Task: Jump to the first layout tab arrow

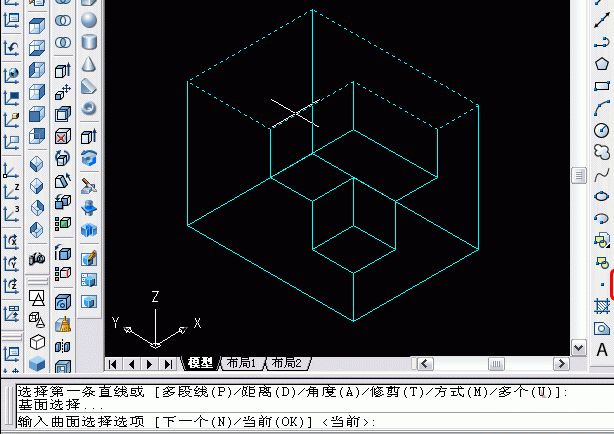Action: (113, 364)
